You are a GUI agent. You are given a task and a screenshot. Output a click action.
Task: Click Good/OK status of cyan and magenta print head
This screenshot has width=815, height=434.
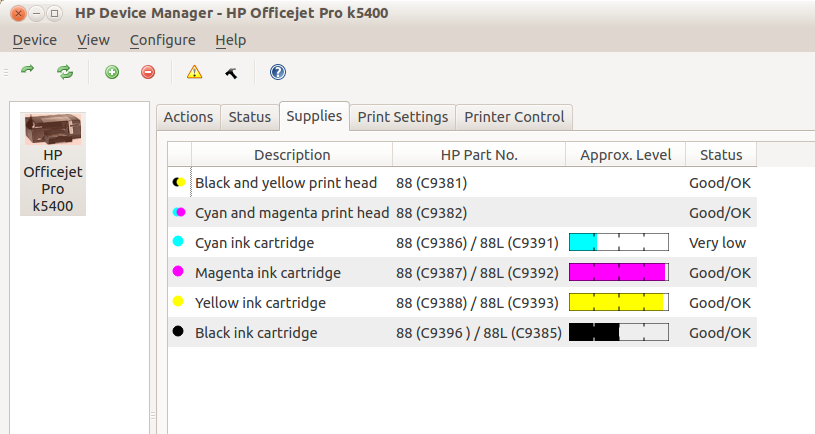[x=720, y=213]
